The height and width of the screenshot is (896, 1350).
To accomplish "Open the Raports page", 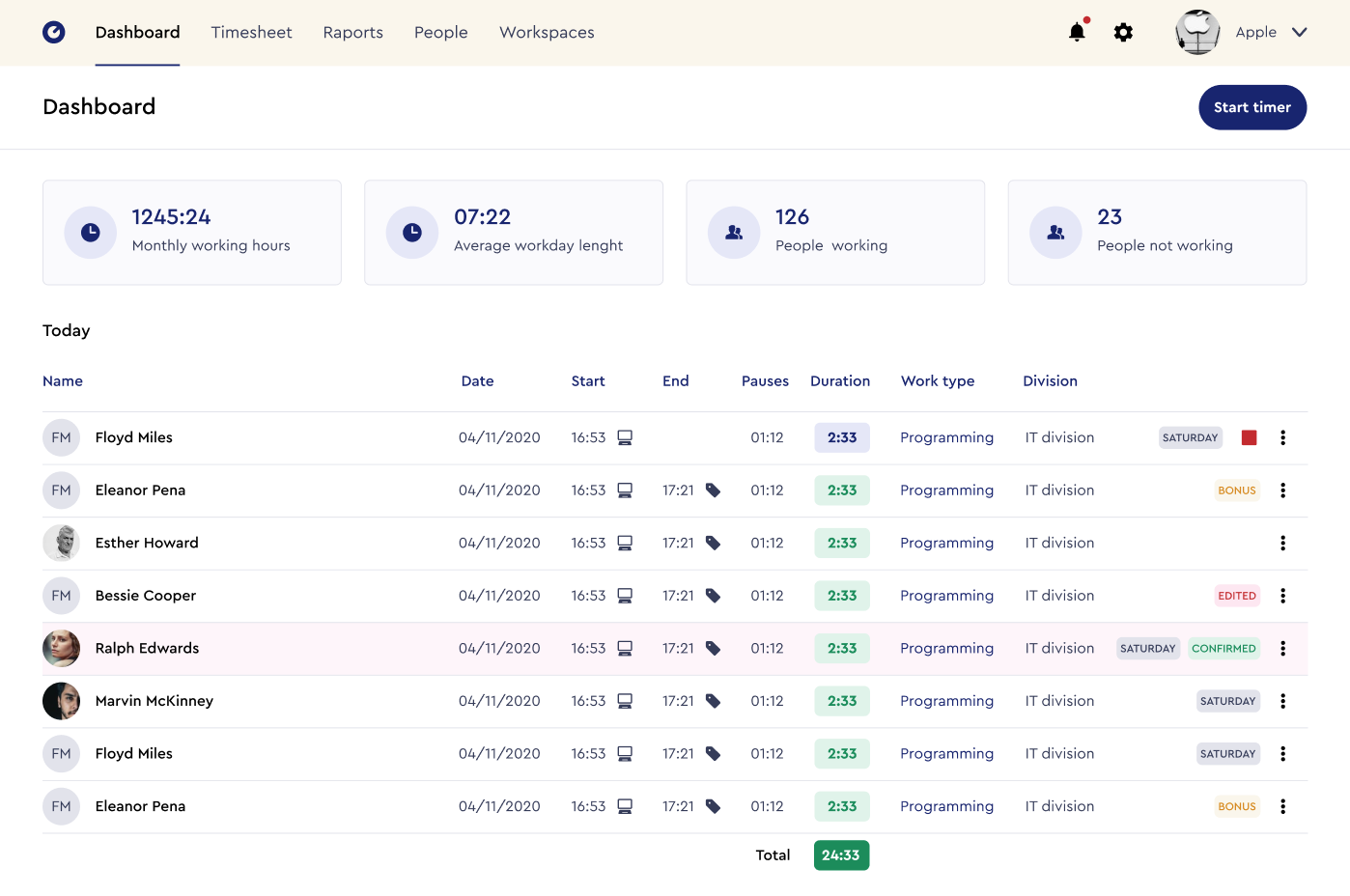I will (x=352, y=32).
